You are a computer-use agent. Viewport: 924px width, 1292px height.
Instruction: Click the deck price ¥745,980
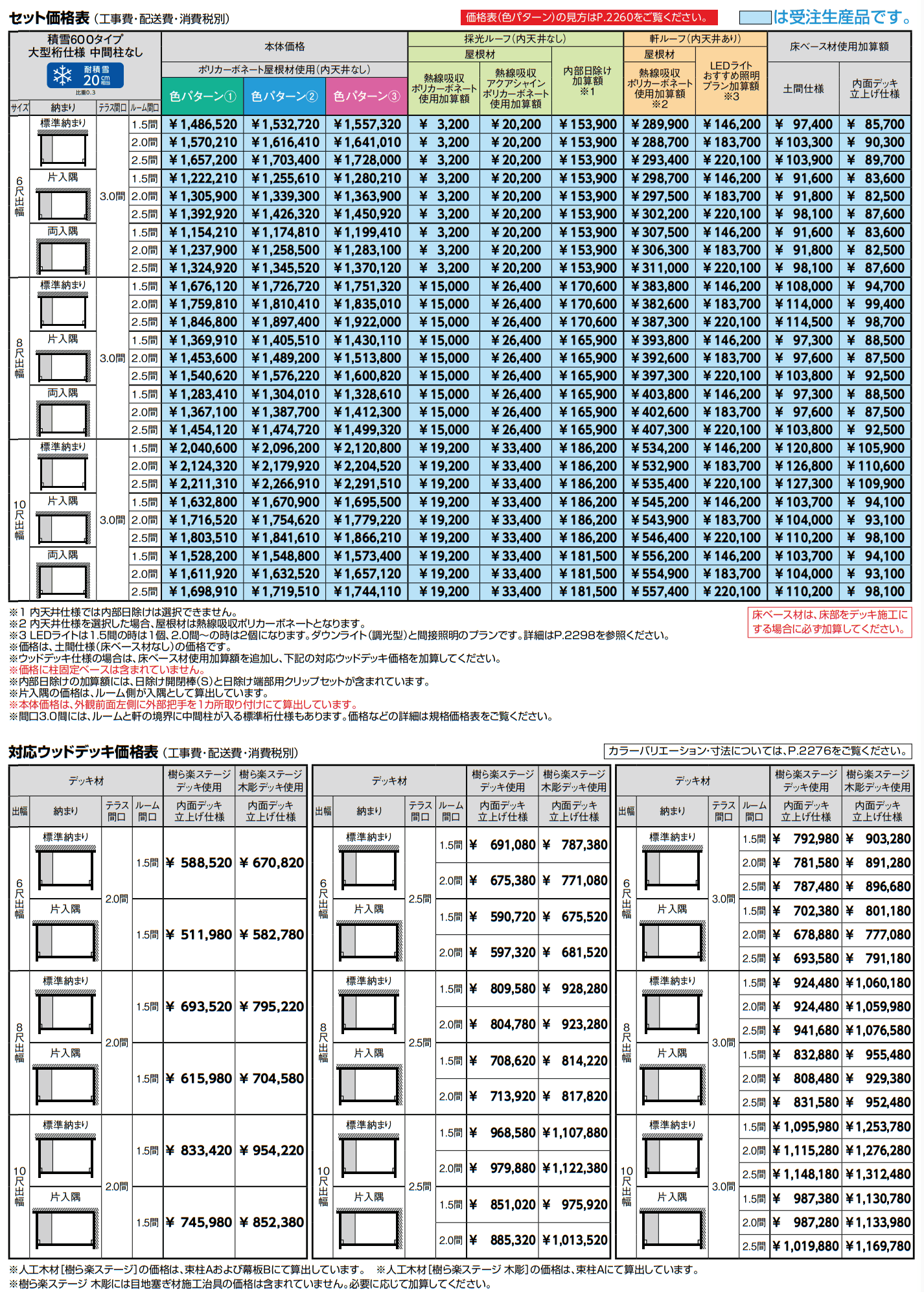pos(199,1223)
